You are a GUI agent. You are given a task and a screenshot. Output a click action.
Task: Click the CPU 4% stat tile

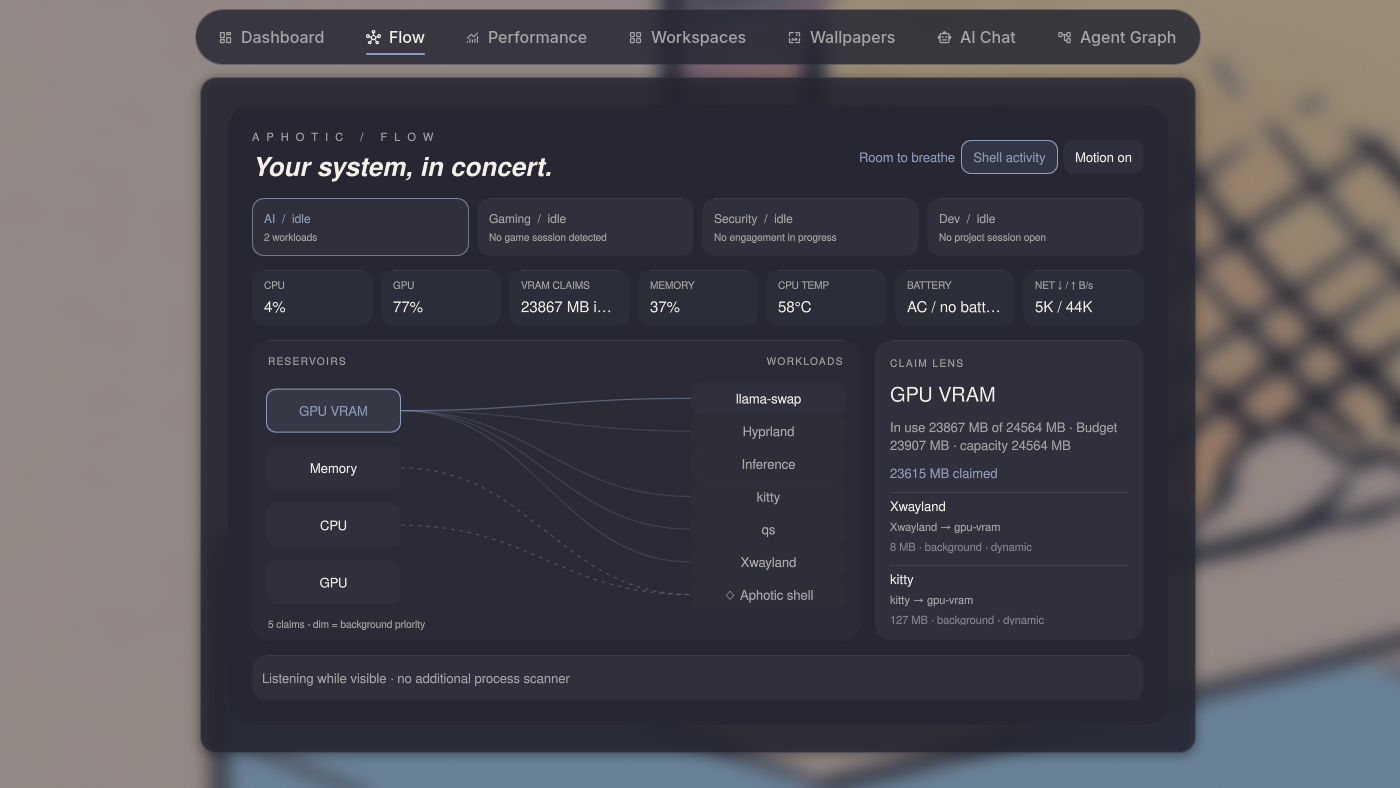[312, 298]
